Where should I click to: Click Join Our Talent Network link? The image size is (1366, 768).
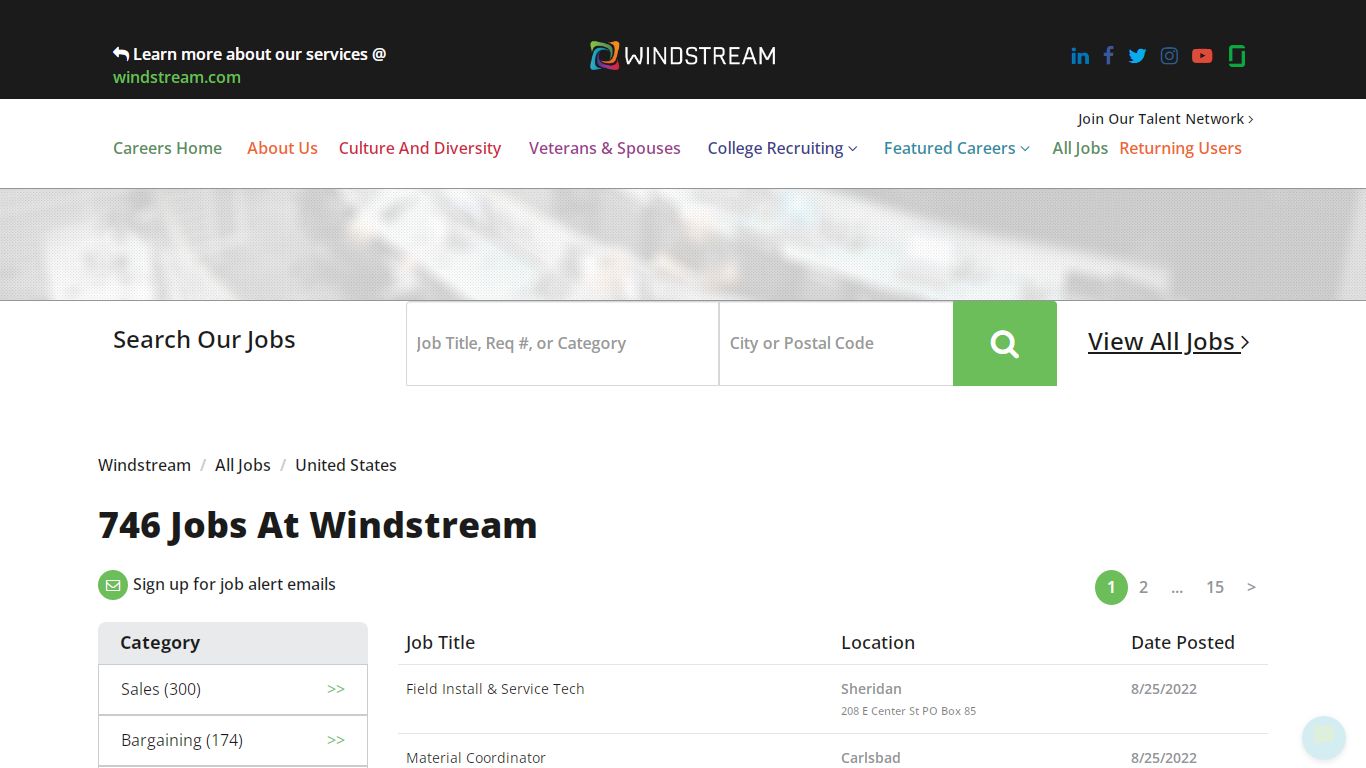pos(1165,119)
